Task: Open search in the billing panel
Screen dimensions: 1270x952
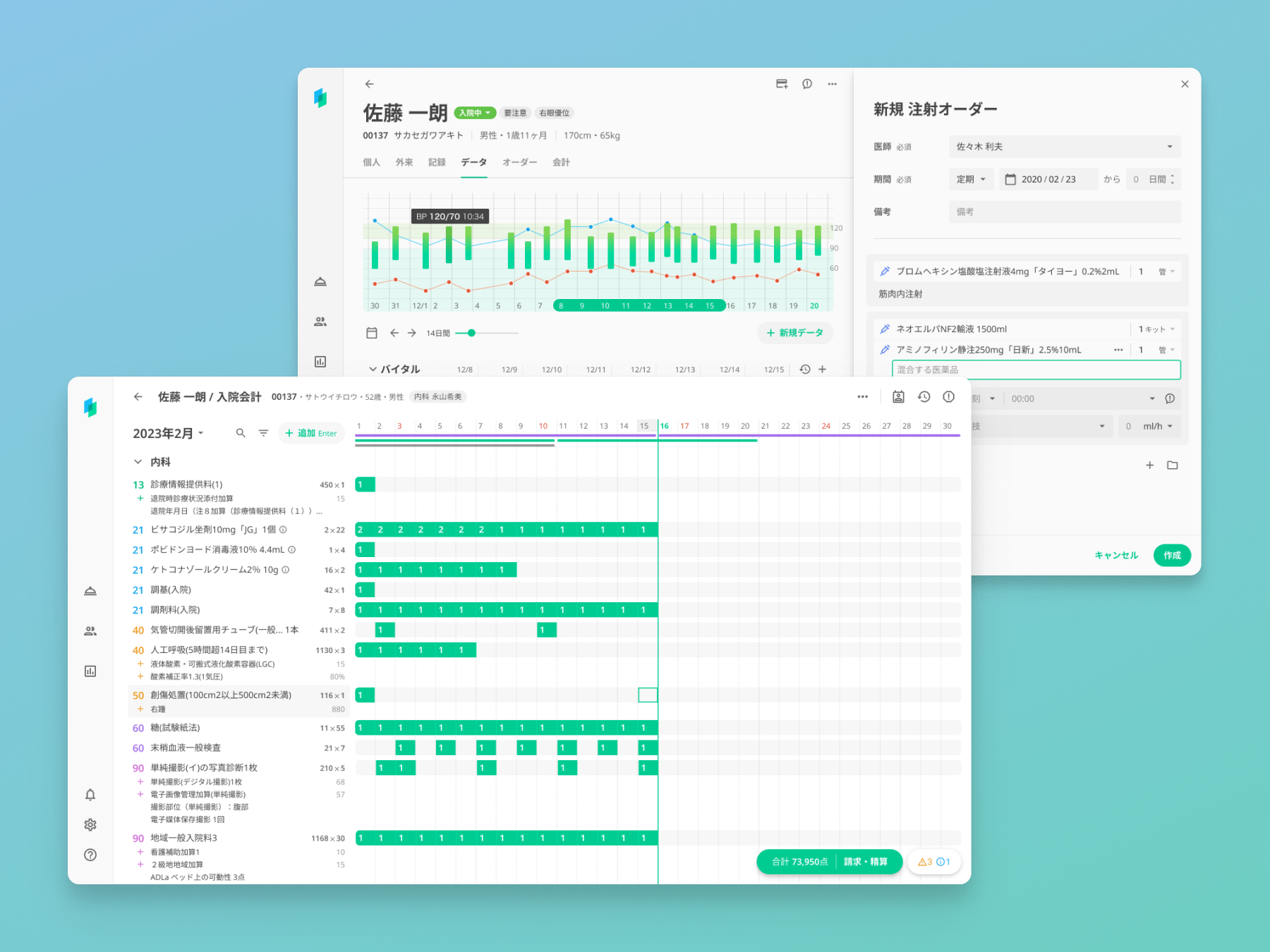Action: click(x=241, y=433)
